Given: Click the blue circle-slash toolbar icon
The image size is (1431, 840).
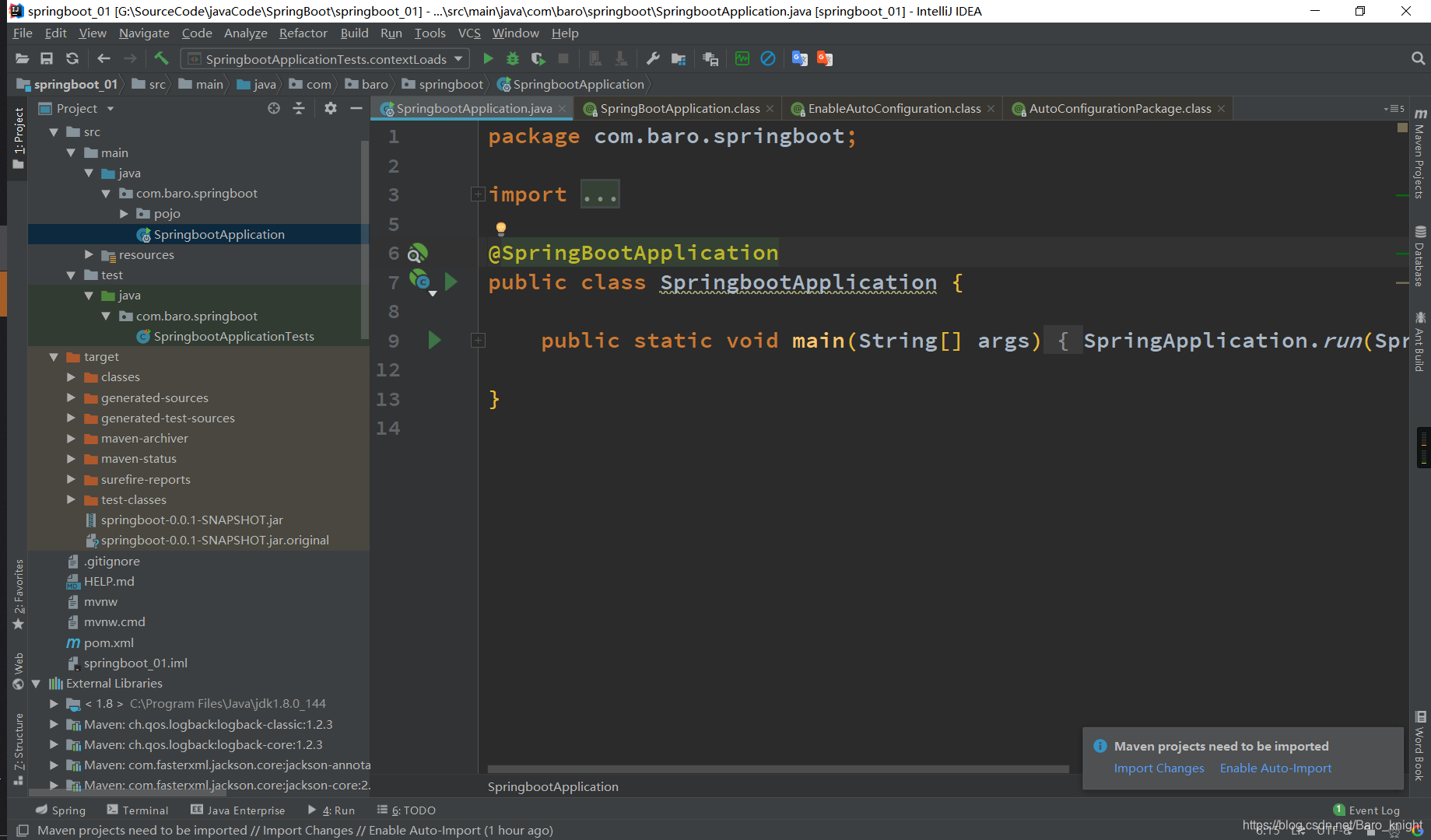Looking at the screenshot, I should click(768, 58).
